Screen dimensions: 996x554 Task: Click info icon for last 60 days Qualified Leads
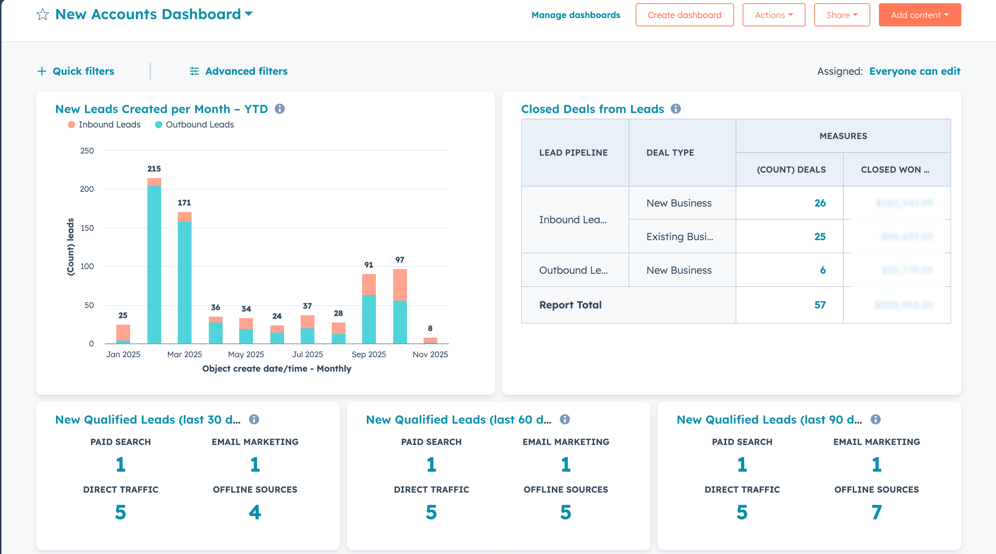coord(565,420)
